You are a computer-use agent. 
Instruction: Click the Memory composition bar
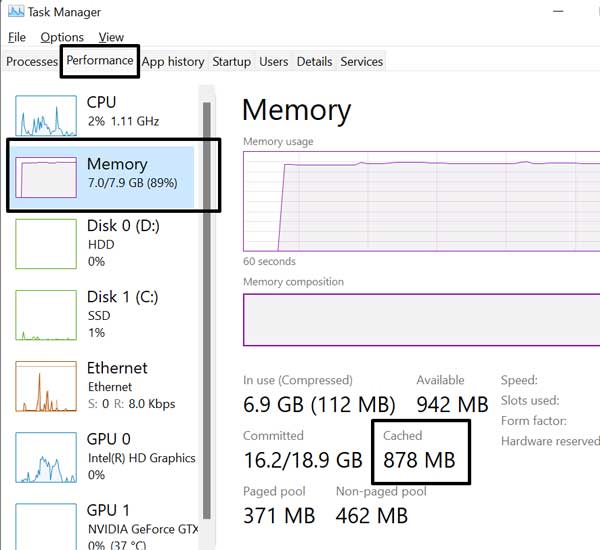[420, 319]
